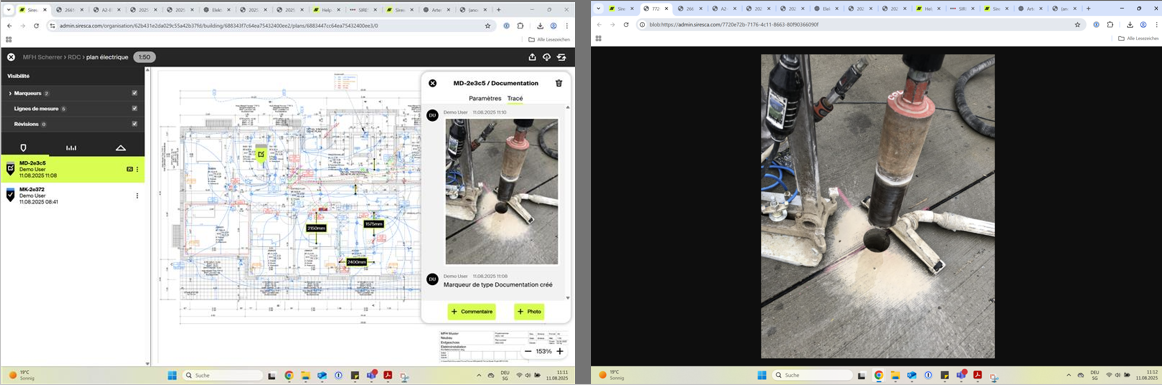The width and height of the screenshot is (1162, 385).
Task: Close the MD-2e3c5 Documentation panel
Action: (433, 84)
